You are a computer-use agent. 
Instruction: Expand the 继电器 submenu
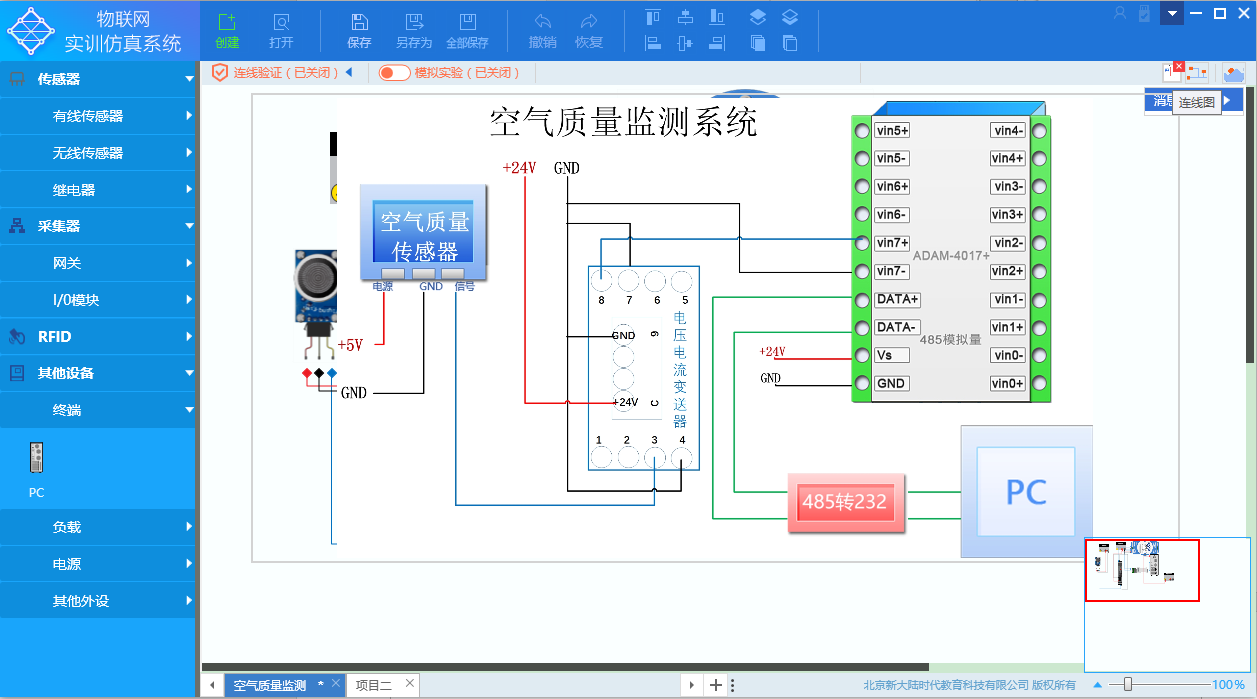[189, 190]
